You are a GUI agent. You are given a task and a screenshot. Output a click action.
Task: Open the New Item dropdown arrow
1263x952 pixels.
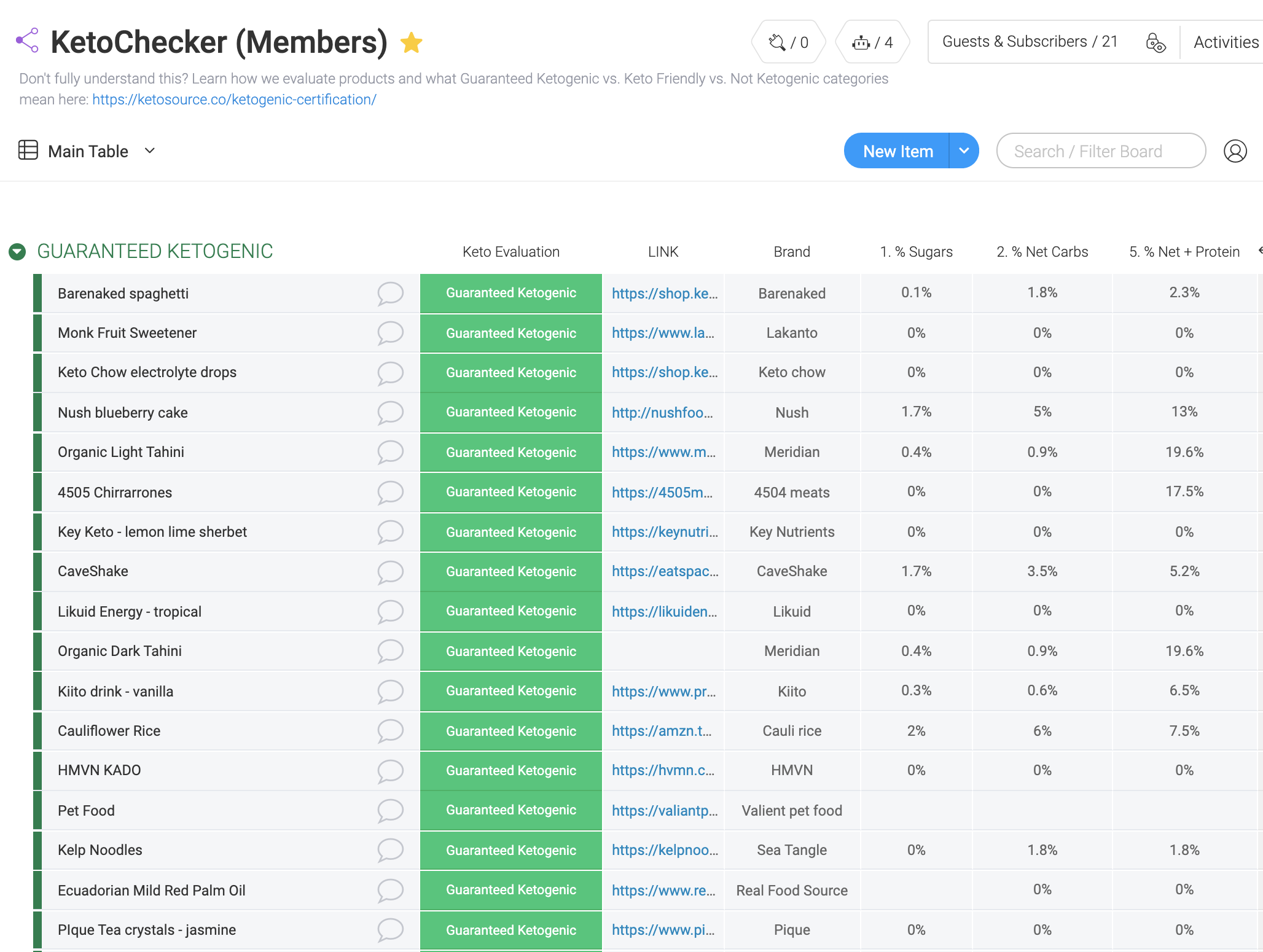(x=964, y=151)
